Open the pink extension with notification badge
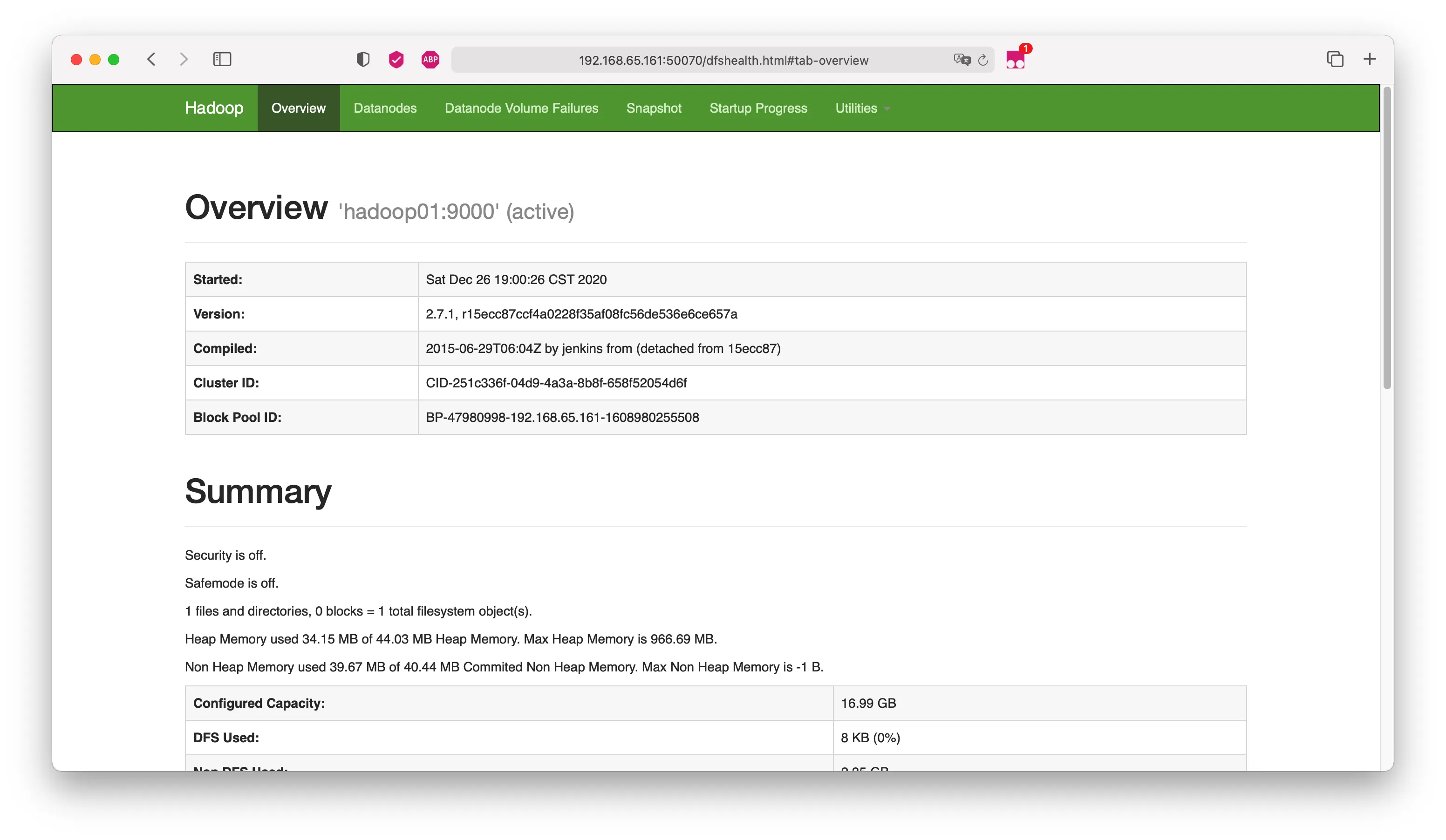 (1016, 59)
